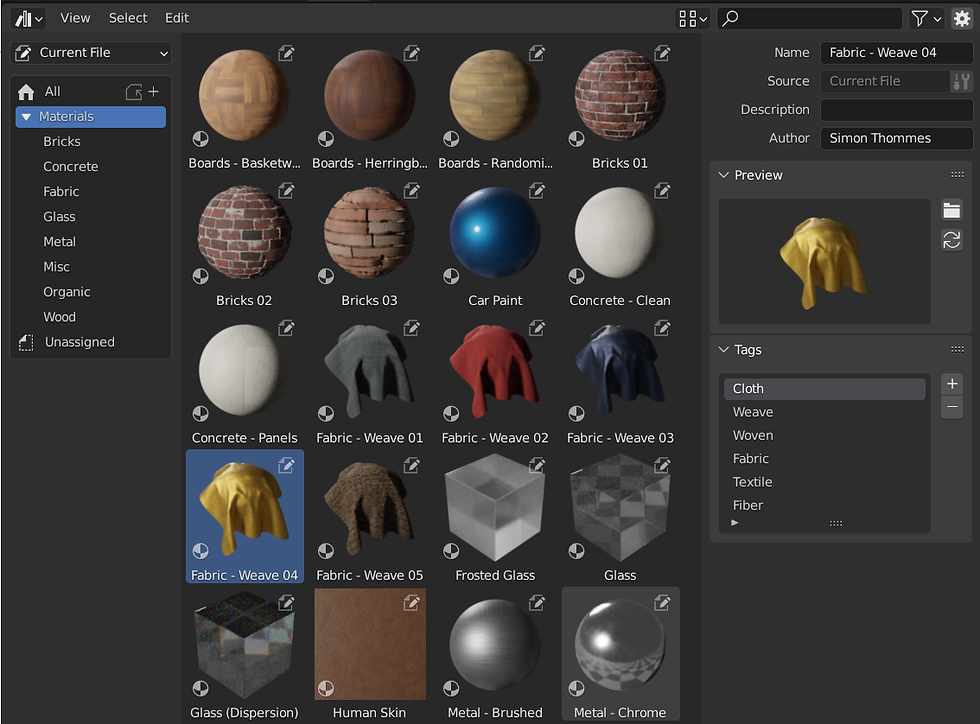Open the Edit menu
The width and height of the screenshot is (980, 724).
point(176,17)
